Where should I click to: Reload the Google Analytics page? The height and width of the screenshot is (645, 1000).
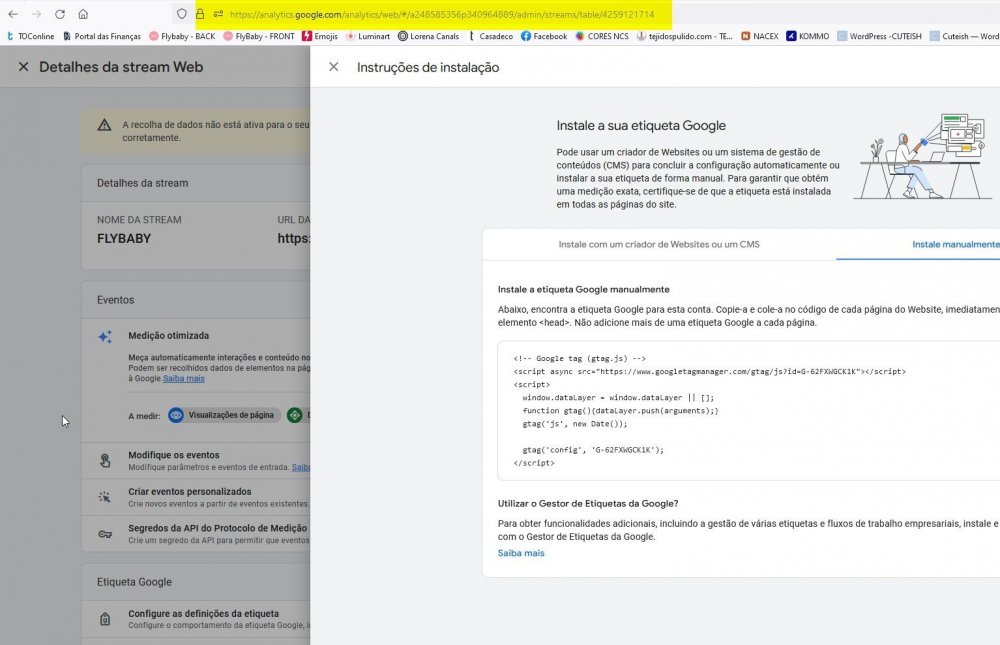pos(62,14)
